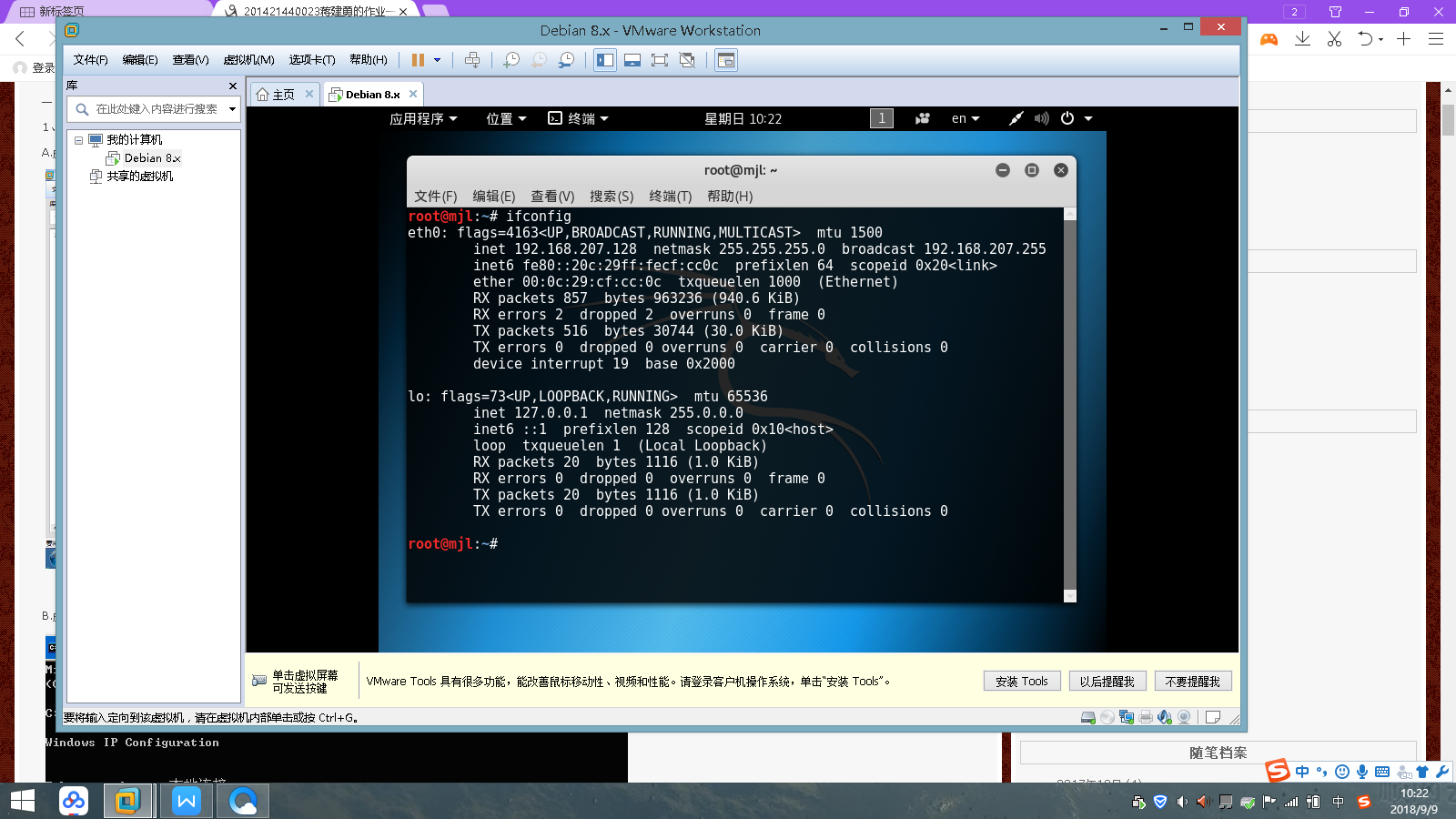Viewport: 1456px width, 819px height.
Task: Click the 不要提醒我 button
Action: click(x=1193, y=682)
